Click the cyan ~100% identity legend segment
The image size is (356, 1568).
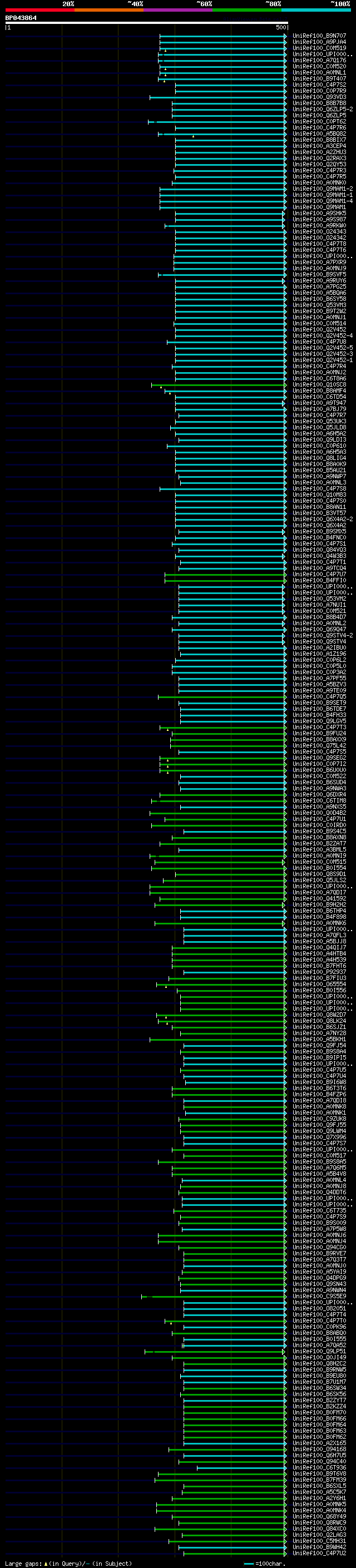[317, 10]
